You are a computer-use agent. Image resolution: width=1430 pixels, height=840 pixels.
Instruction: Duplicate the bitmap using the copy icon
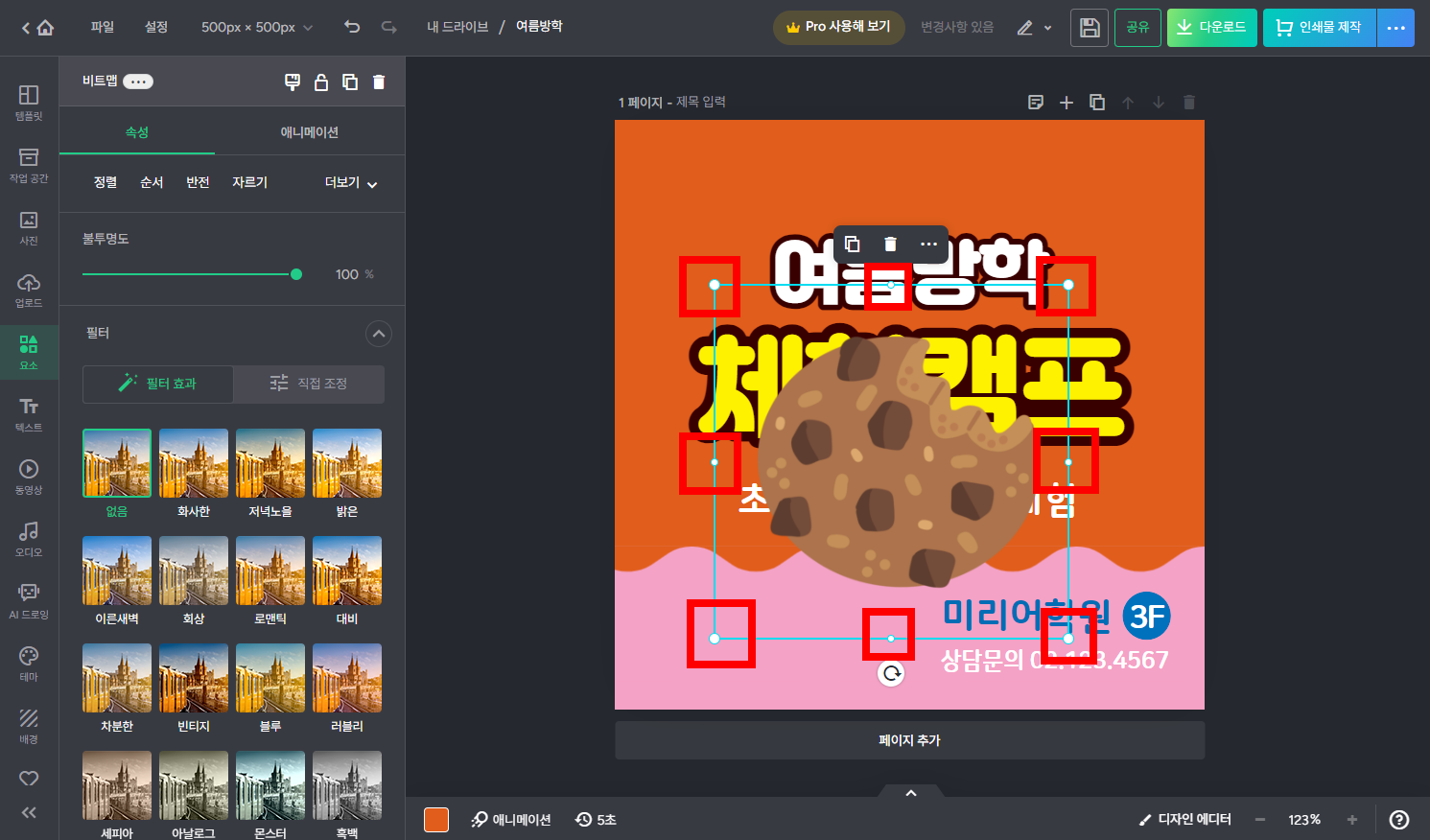[350, 82]
